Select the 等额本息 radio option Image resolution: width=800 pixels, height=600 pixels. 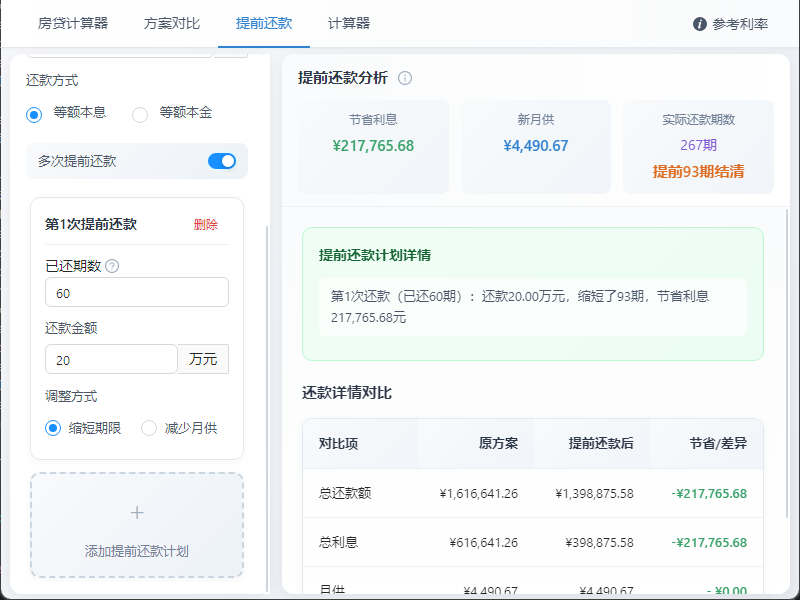(x=35, y=114)
